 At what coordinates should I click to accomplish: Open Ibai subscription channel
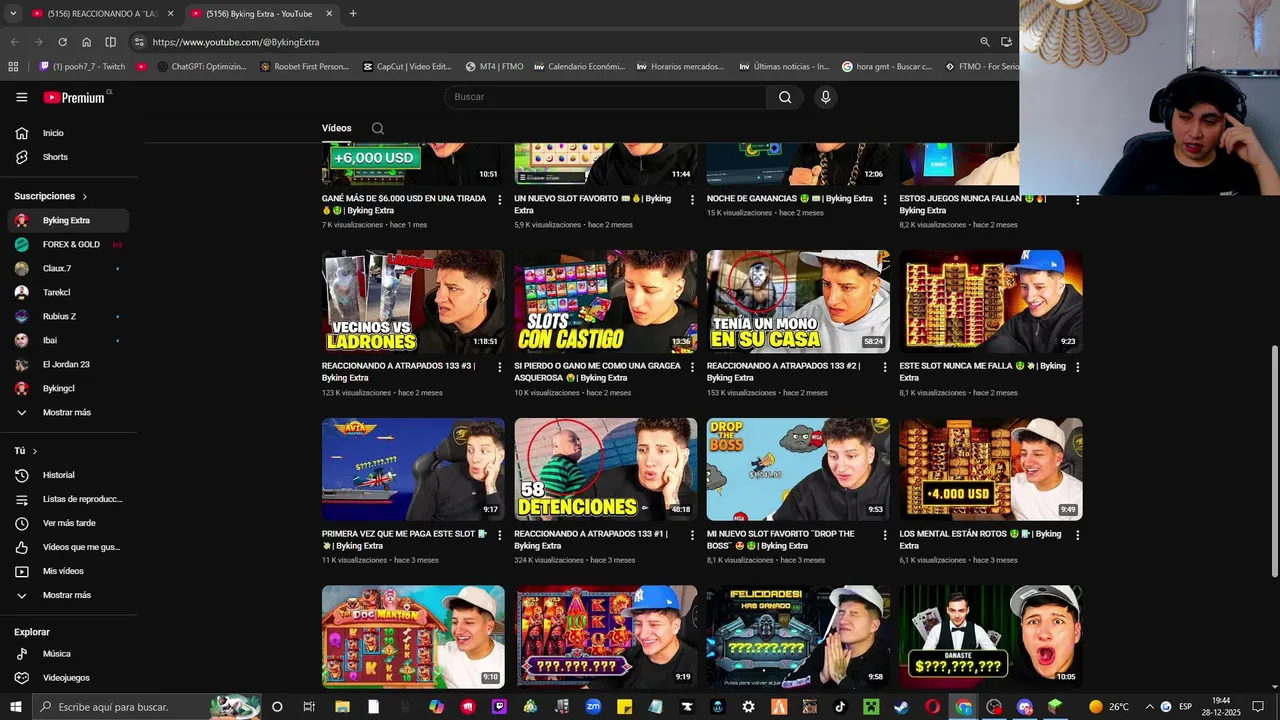[x=68, y=340]
